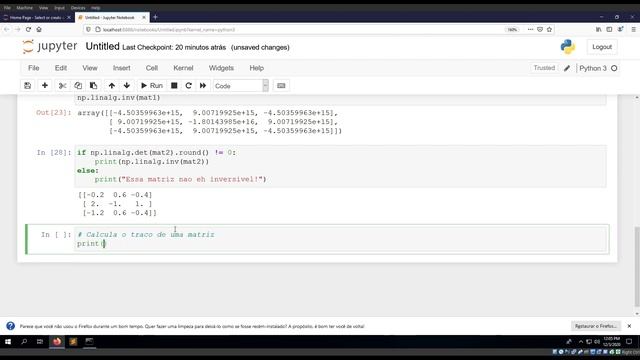Click the inverse matrix printed output
This screenshot has height=360, width=640.
pyautogui.click(x=117, y=204)
